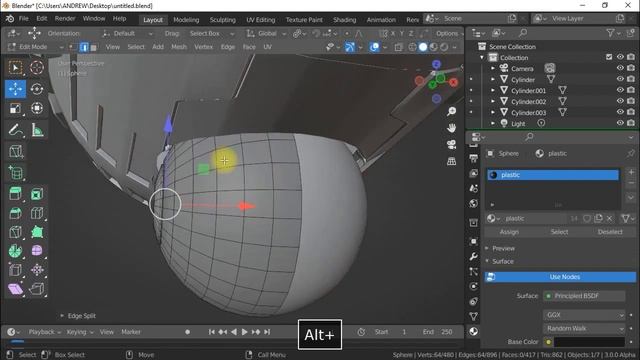Click the Principled BSDF surface shader button
Screen dimensions: 640x360
point(584,296)
